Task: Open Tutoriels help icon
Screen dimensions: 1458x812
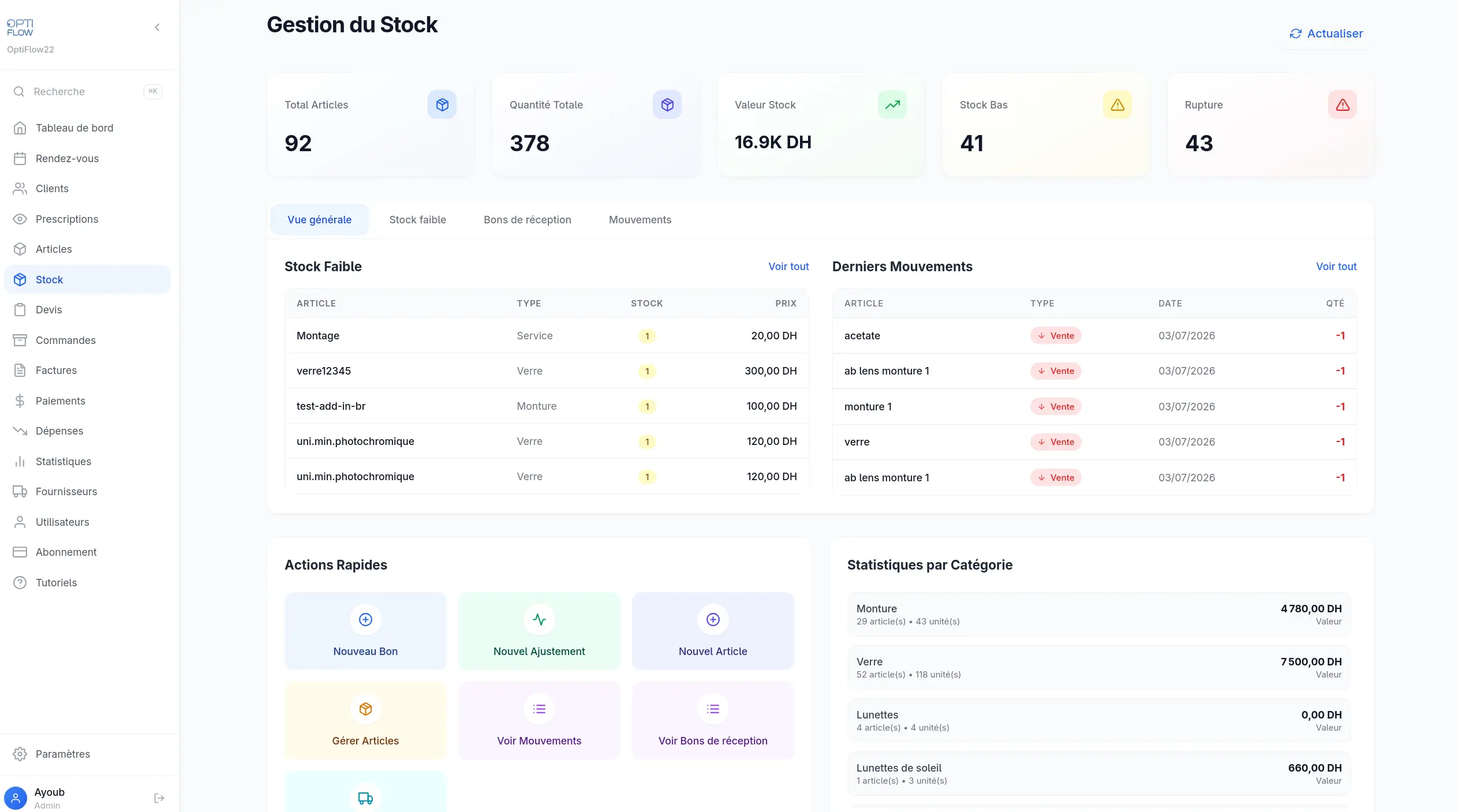Action: [20, 583]
